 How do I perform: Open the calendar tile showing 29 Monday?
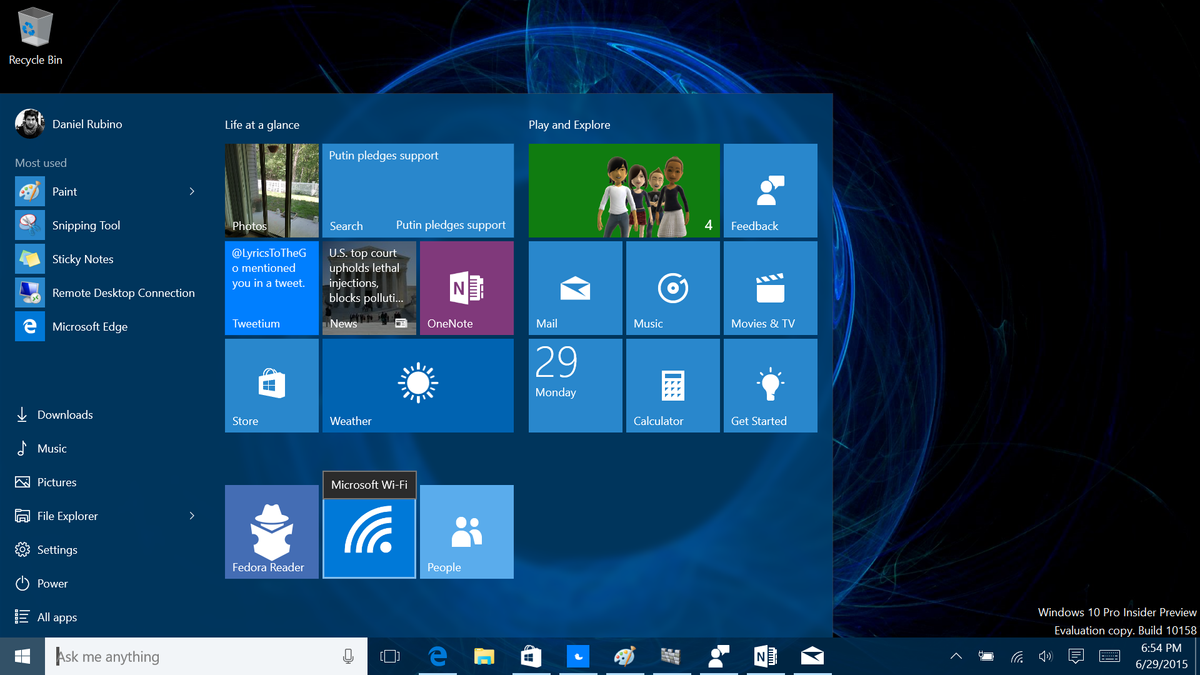[x=575, y=386]
